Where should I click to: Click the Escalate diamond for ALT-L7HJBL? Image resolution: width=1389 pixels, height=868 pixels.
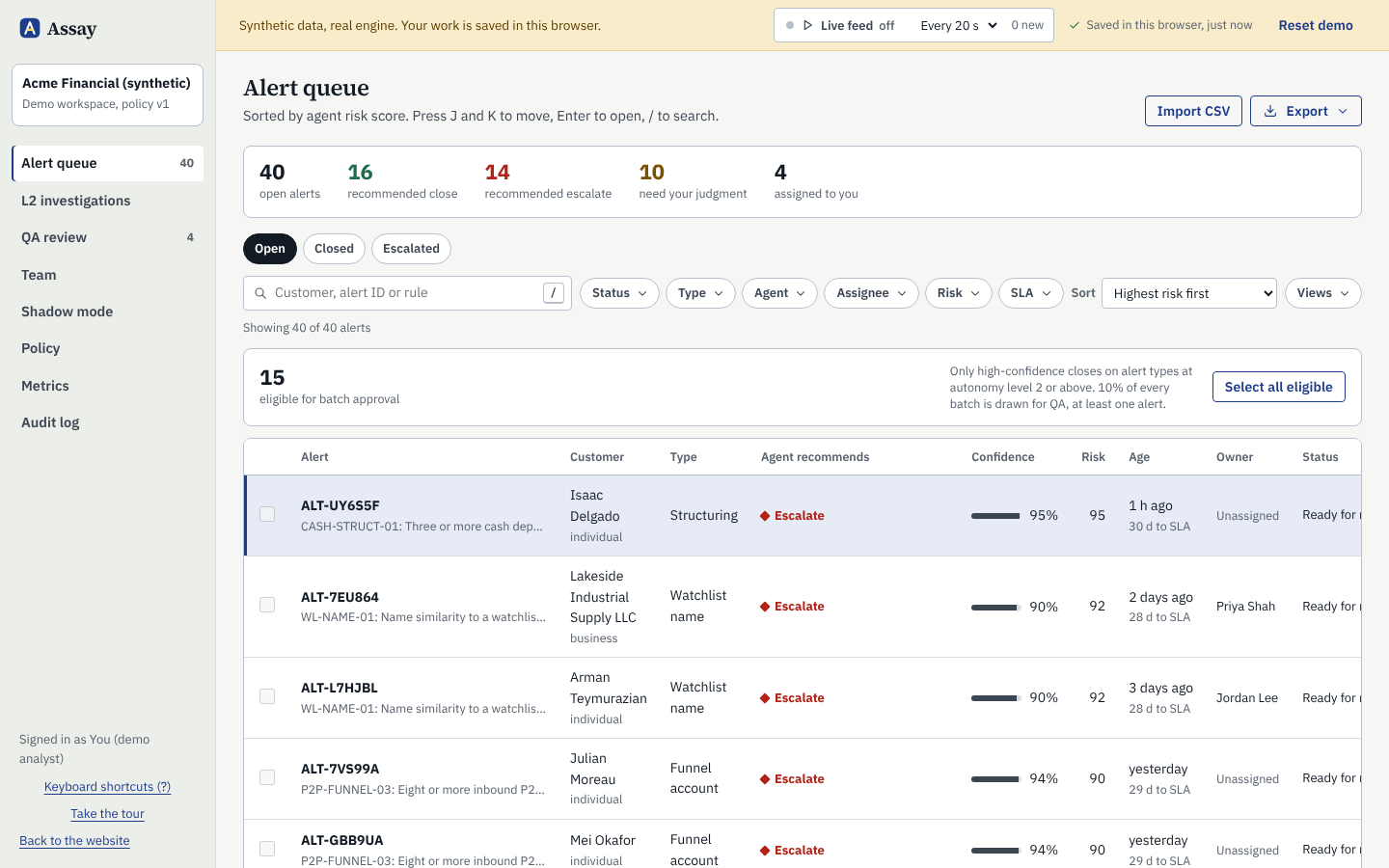tap(765, 698)
